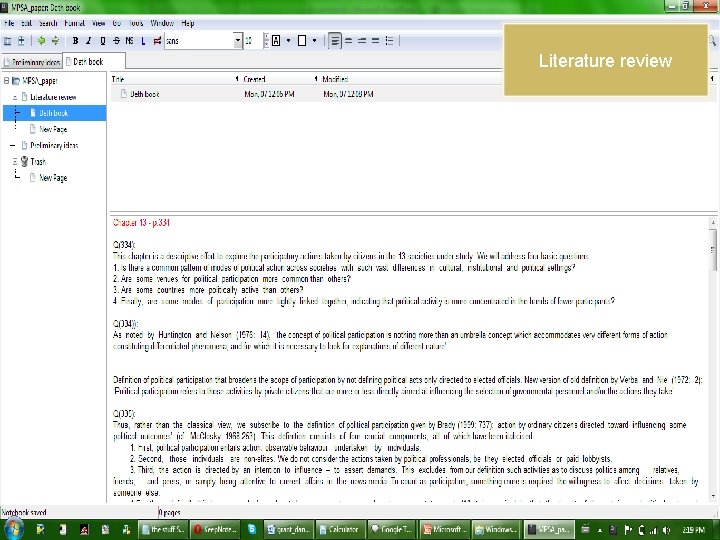Sort list by Title column

174,79
